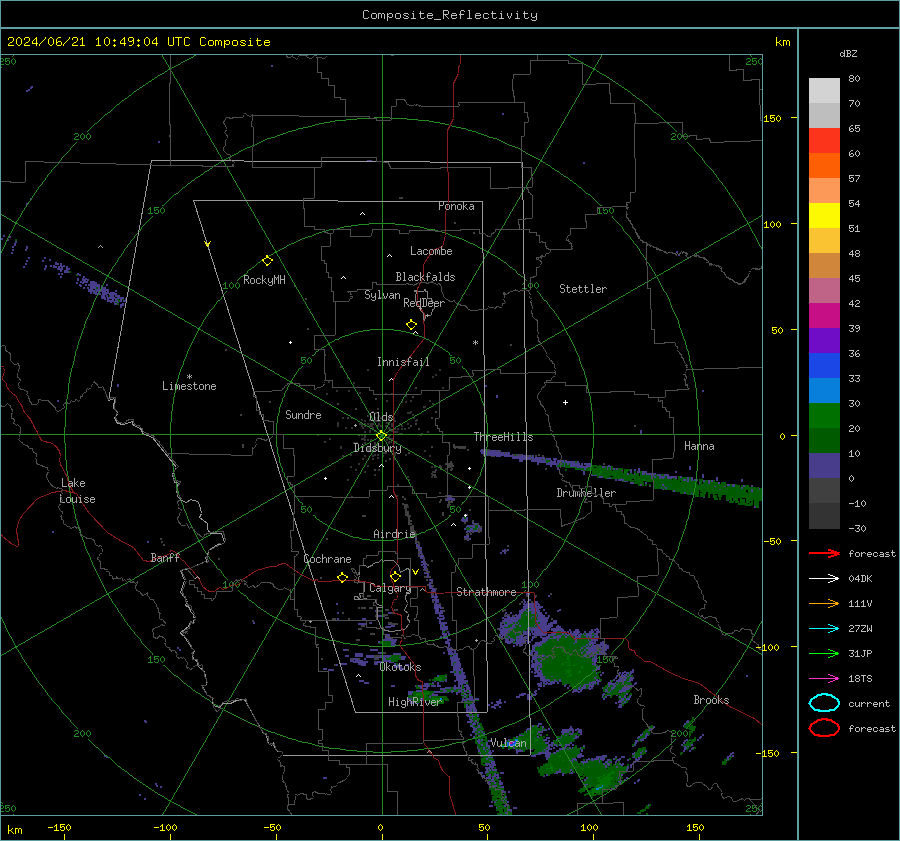Click the Didsbury city label
This screenshot has height=841, width=900.
377,448
